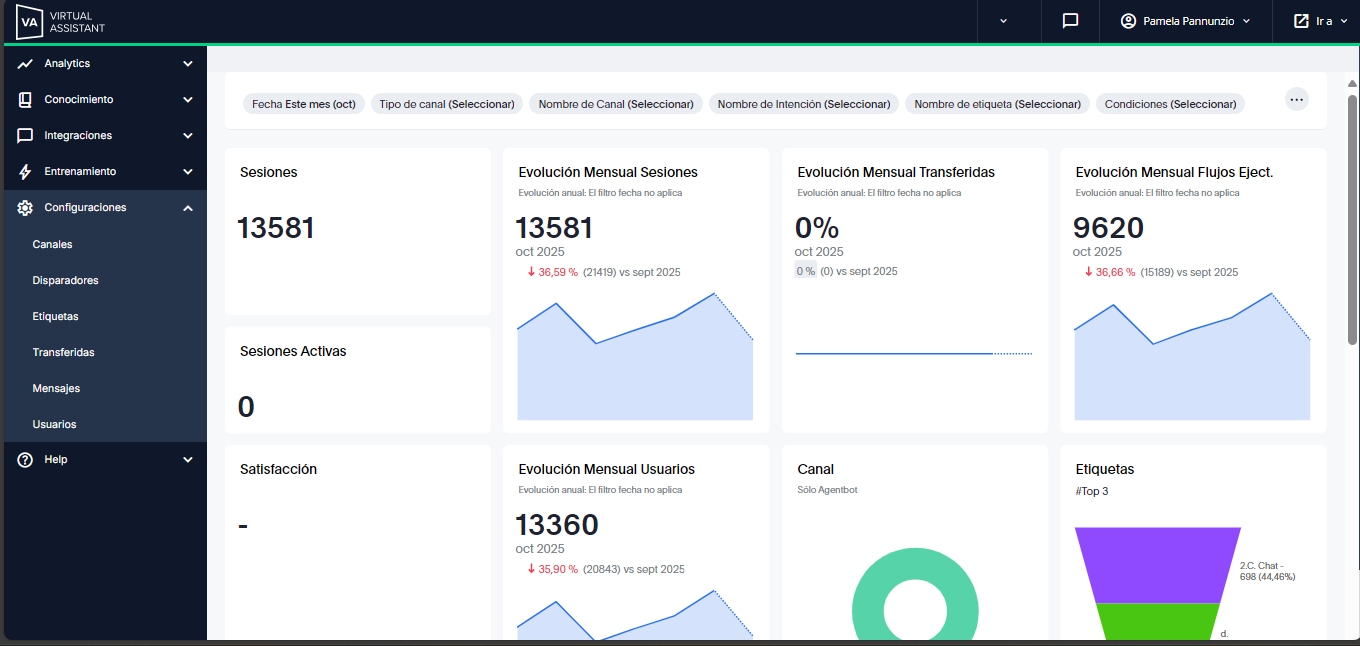The height and width of the screenshot is (646, 1360).
Task: Click the purple funnel segment in Etiquetas
Action: [x=1158, y=565]
